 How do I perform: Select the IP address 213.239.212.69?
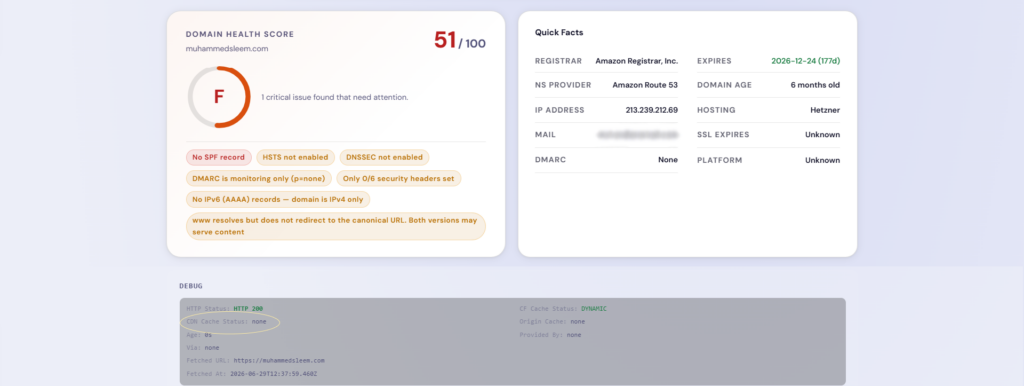pos(652,110)
